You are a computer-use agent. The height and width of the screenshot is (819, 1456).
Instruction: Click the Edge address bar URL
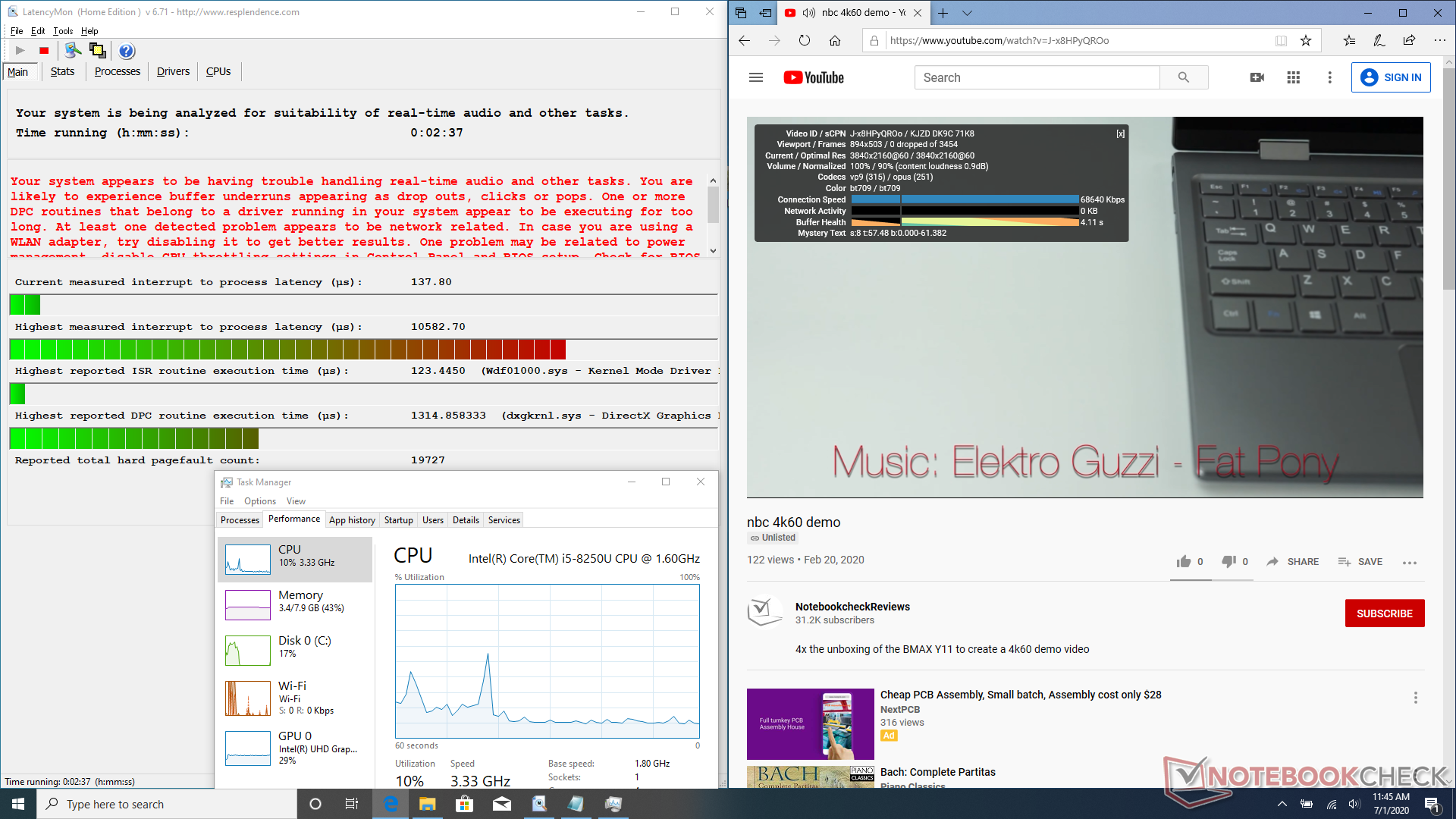pyautogui.click(x=999, y=41)
